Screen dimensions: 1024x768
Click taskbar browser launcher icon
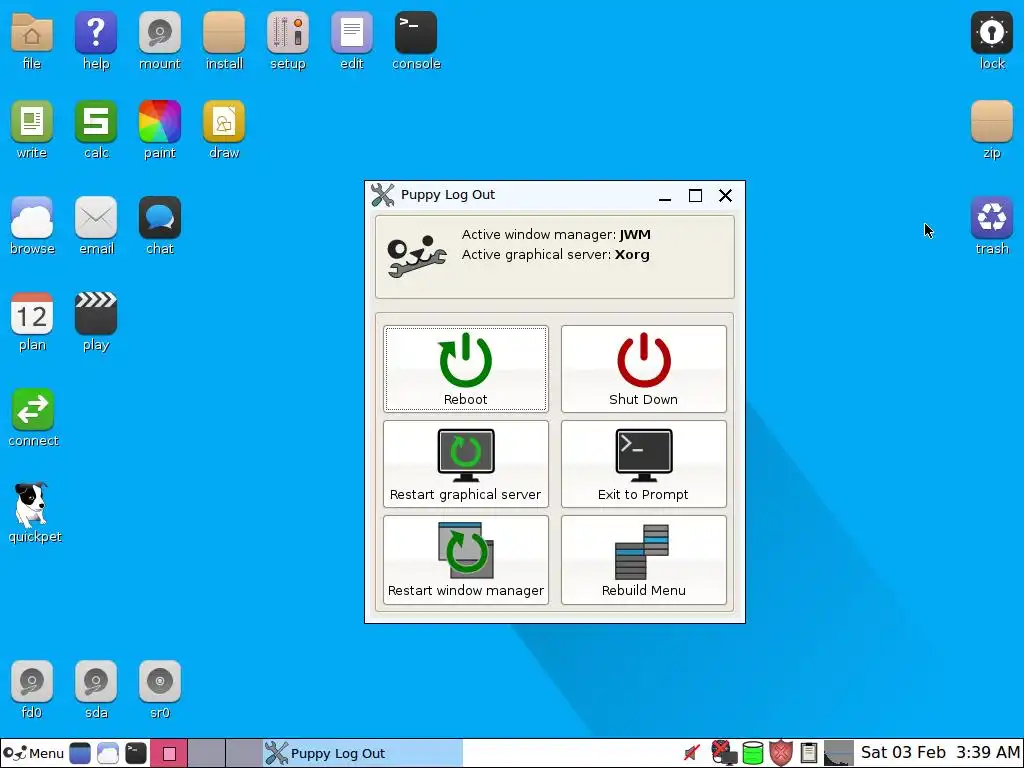pos(108,754)
